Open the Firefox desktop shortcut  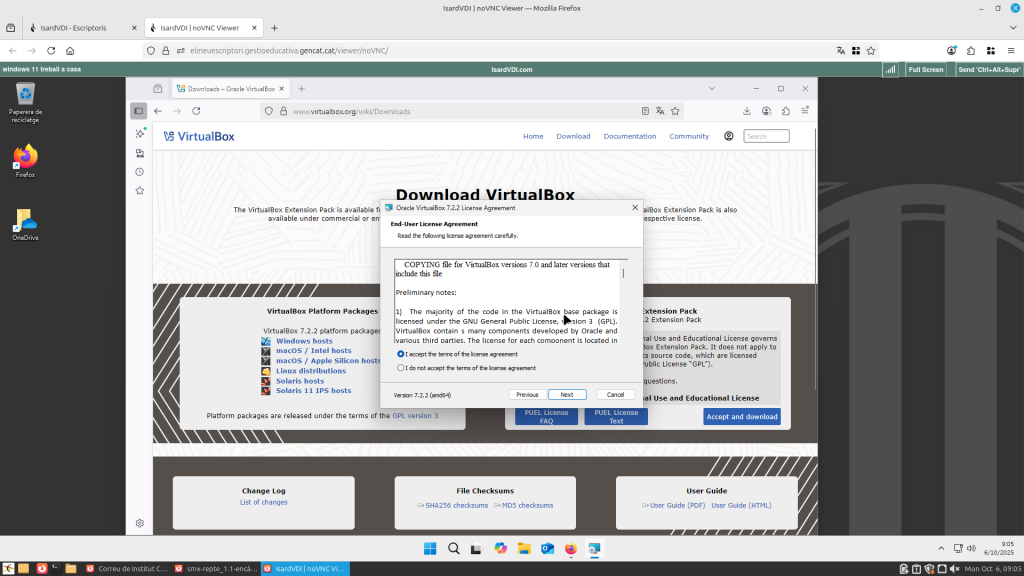pos(25,158)
